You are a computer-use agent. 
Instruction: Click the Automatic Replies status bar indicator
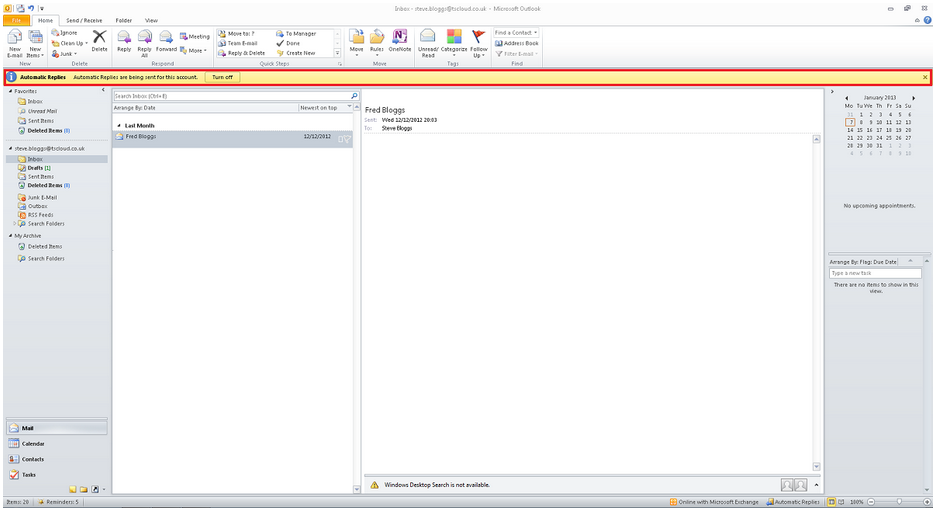[793, 502]
